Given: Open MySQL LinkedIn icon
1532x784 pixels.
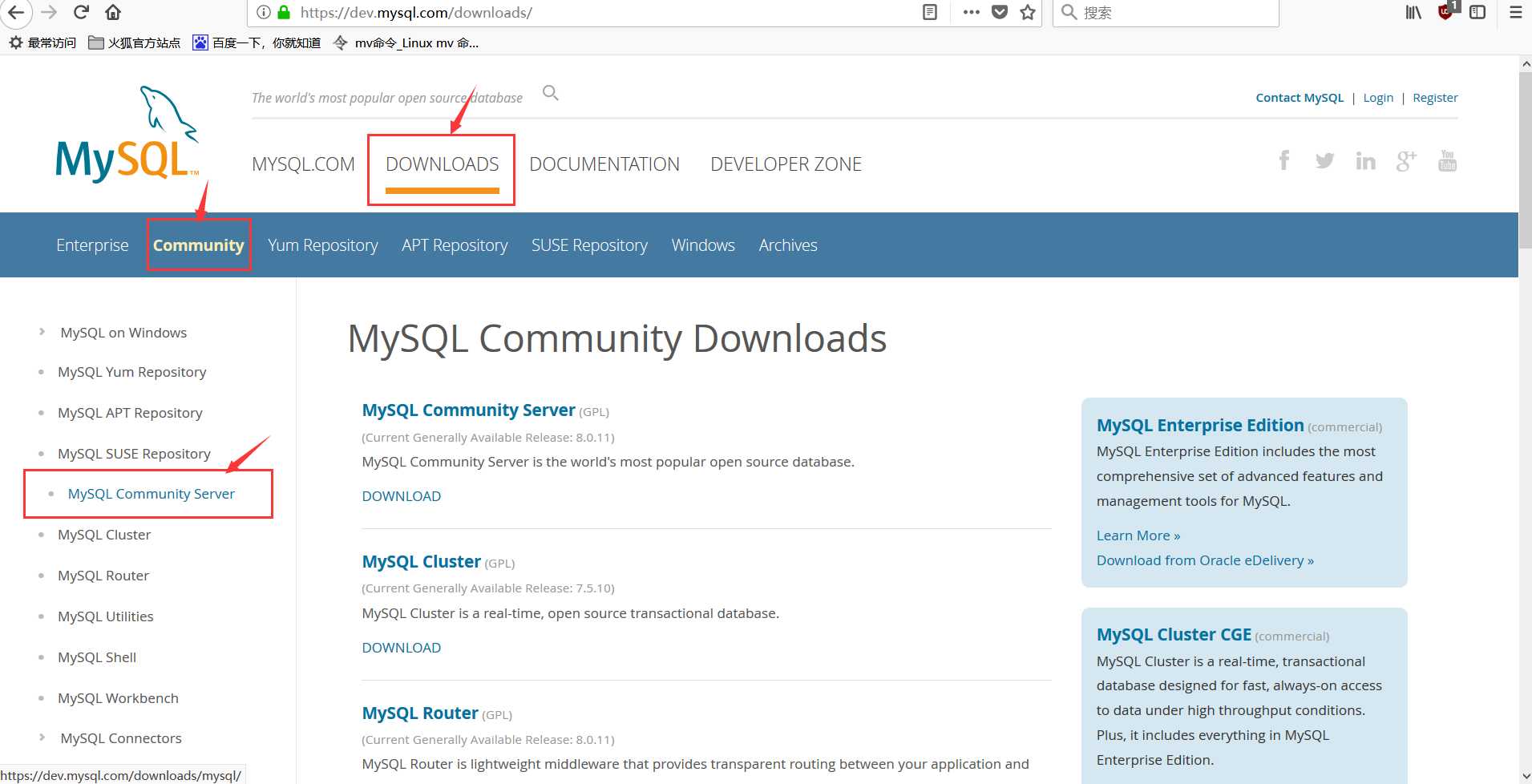Looking at the screenshot, I should 1365,161.
